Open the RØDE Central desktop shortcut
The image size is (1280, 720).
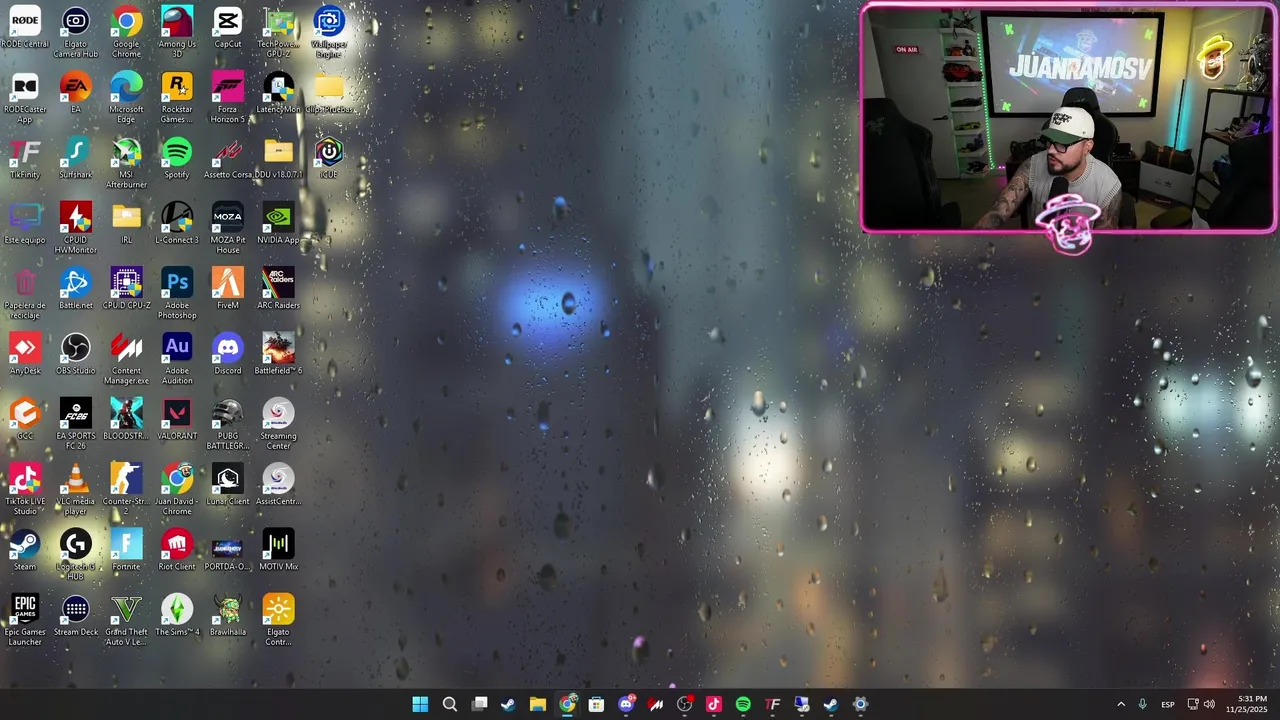click(25, 28)
